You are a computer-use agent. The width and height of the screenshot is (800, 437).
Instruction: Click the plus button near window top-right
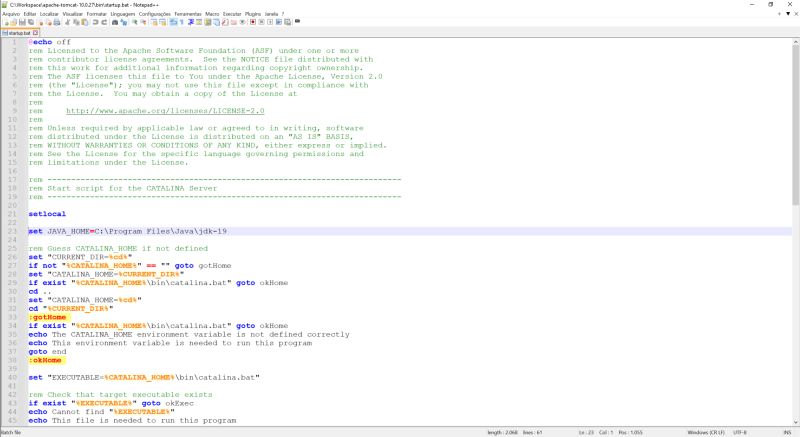pos(779,14)
